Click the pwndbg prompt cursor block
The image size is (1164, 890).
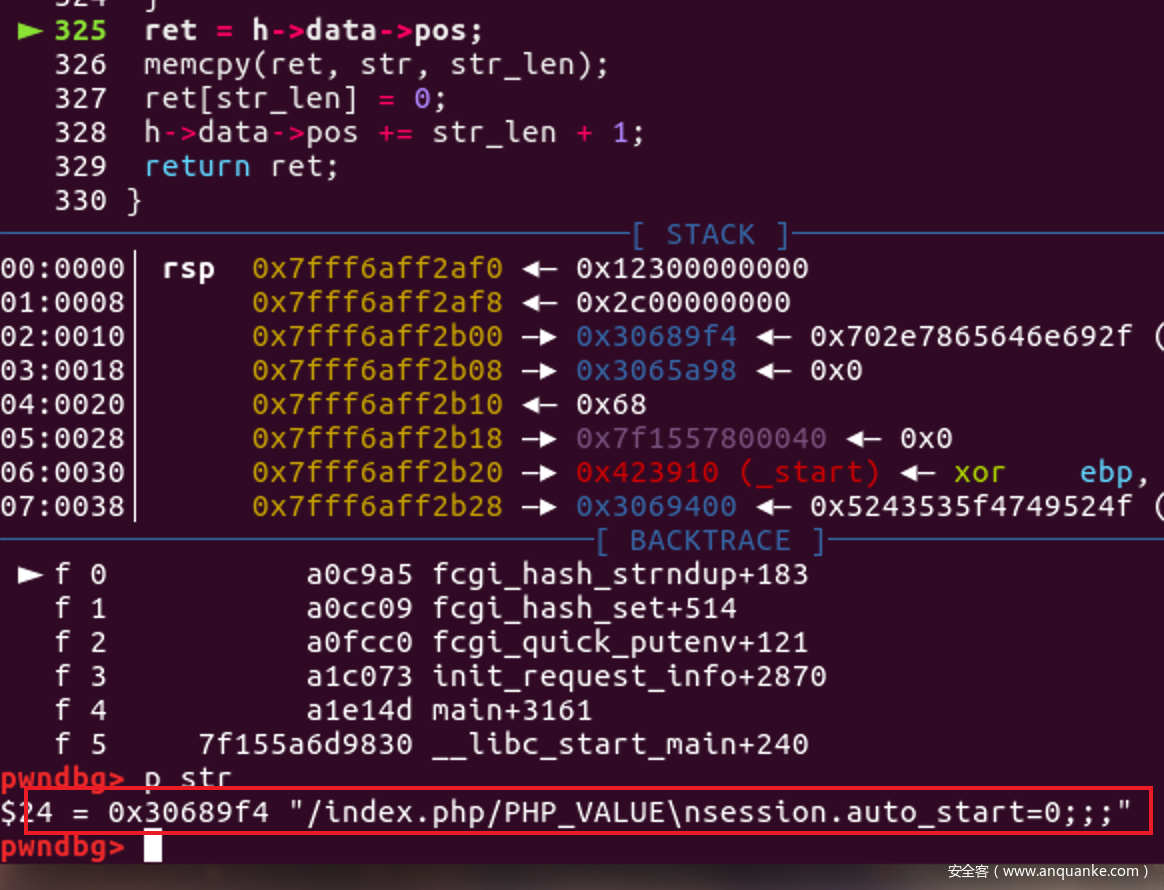[153, 846]
